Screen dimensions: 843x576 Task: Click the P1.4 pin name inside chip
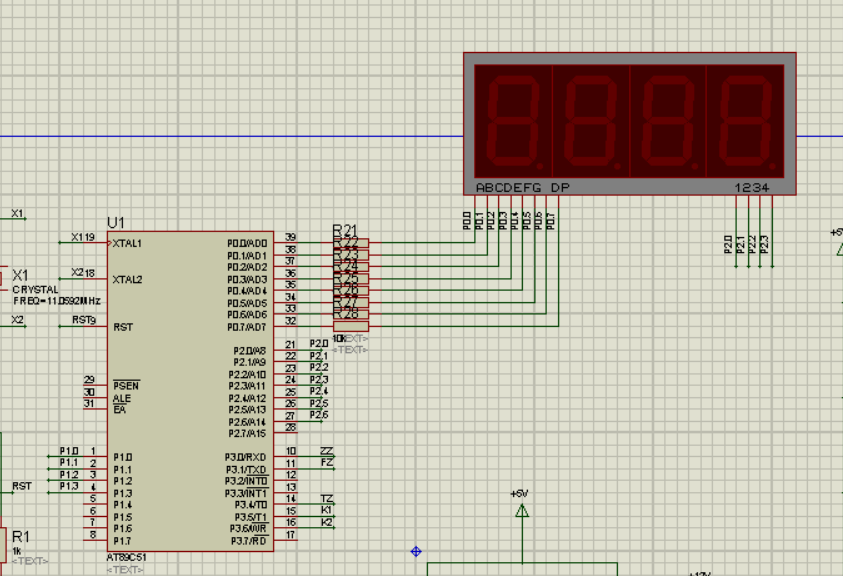pos(123,505)
